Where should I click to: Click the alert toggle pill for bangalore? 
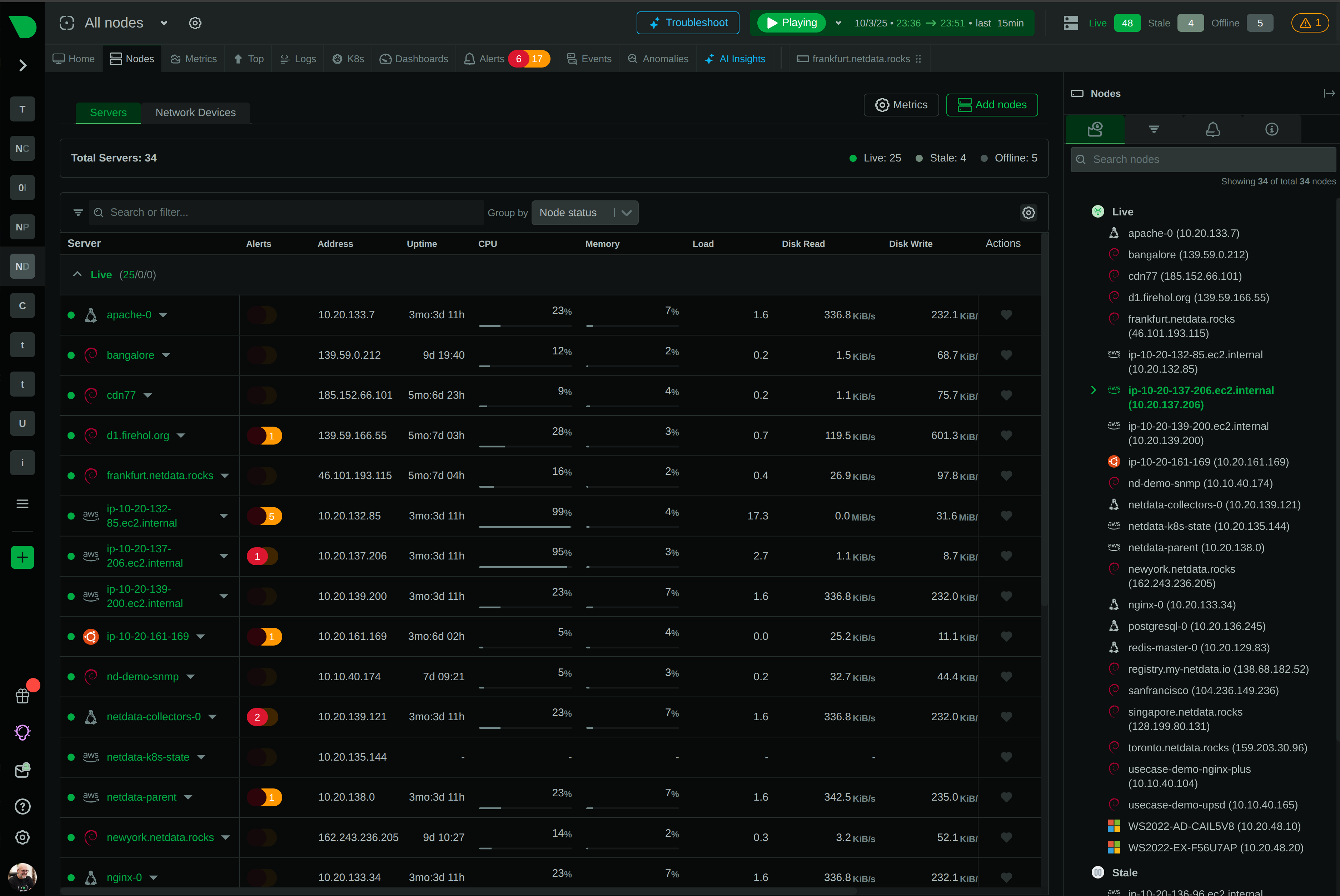(262, 355)
